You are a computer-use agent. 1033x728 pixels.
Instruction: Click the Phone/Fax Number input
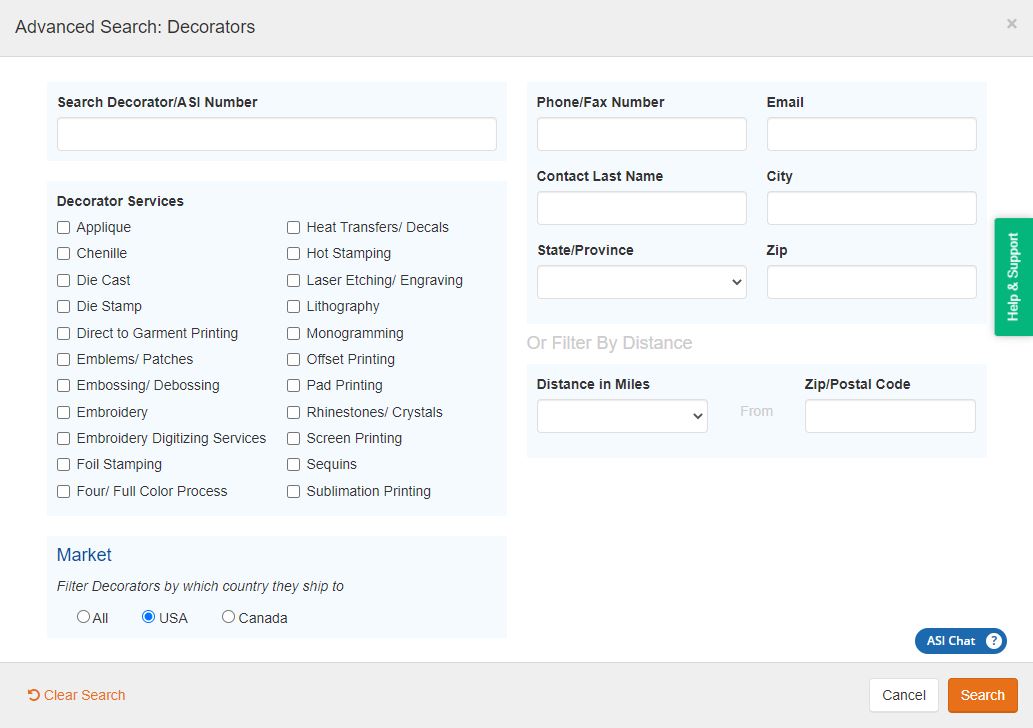click(x=642, y=134)
